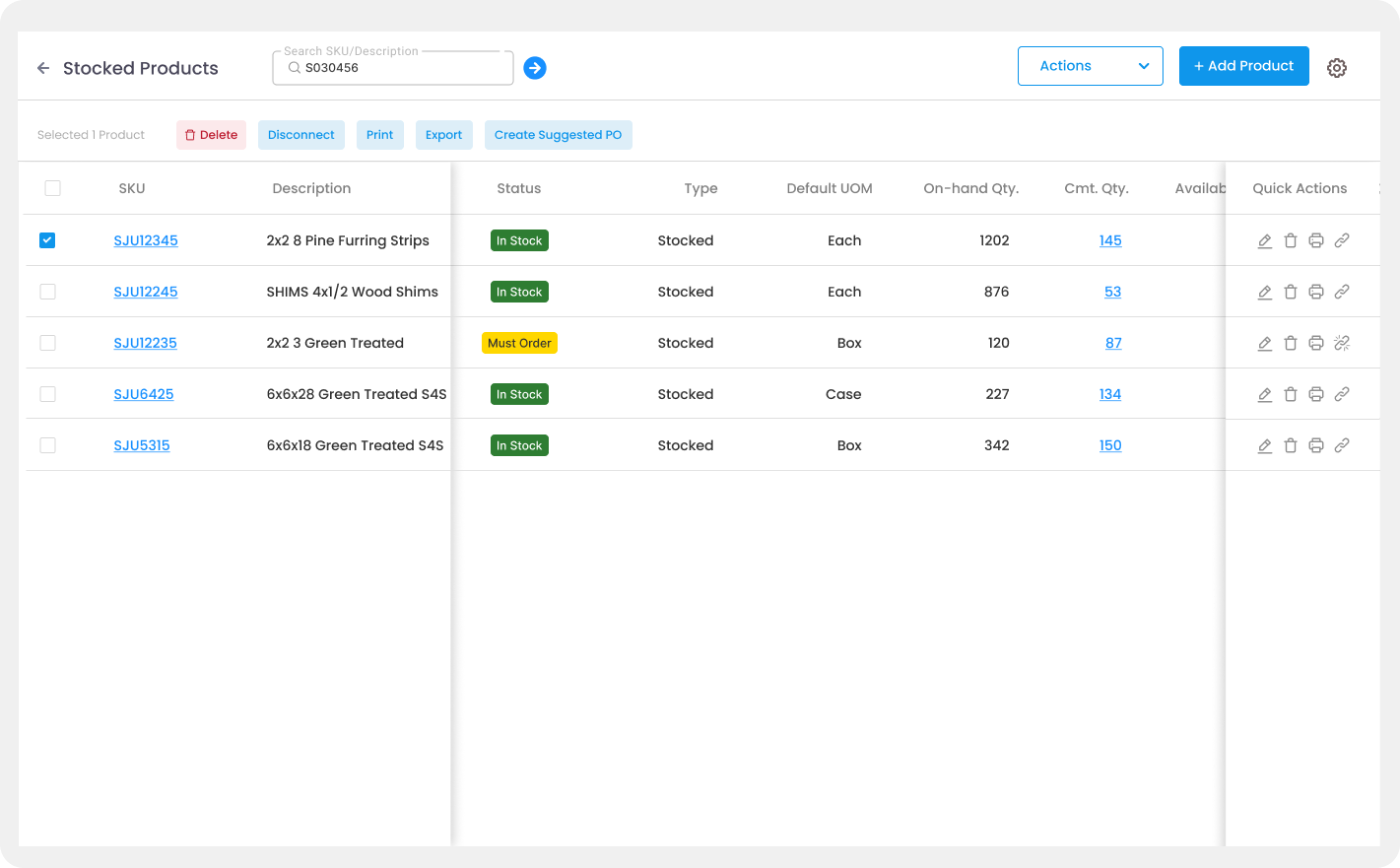Click the + Add Product button
The height and width of the screenshot is (868, 1400).
[x=1244, y=66]
